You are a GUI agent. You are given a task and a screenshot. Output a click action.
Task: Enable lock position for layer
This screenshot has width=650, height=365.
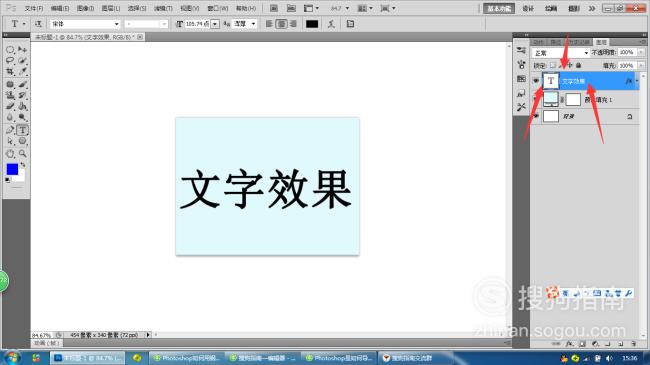[x=570, y=66]
